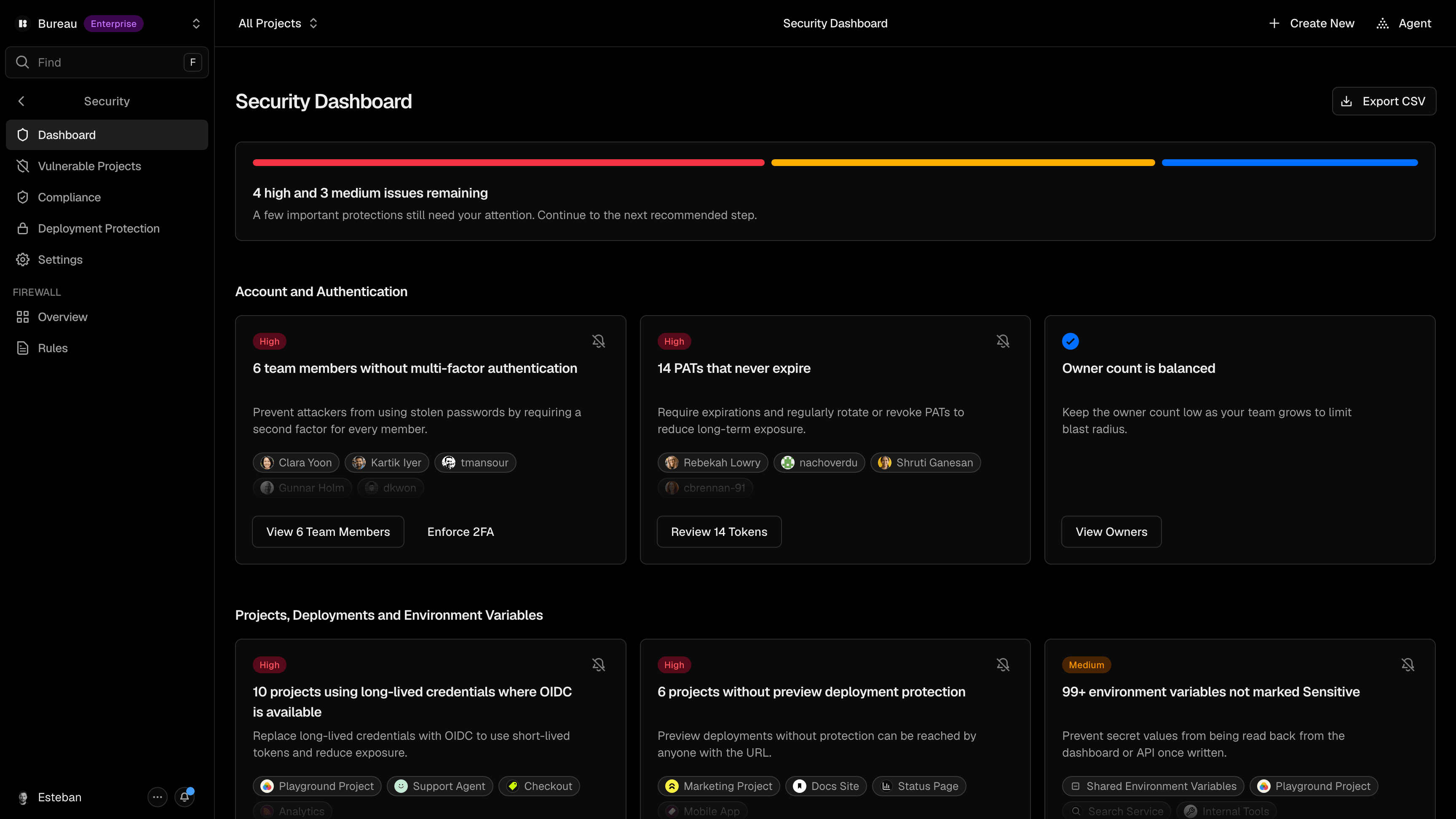Click the Security Dashboard title in top bar
The image size is (1456, 819).
pos(835,23)
